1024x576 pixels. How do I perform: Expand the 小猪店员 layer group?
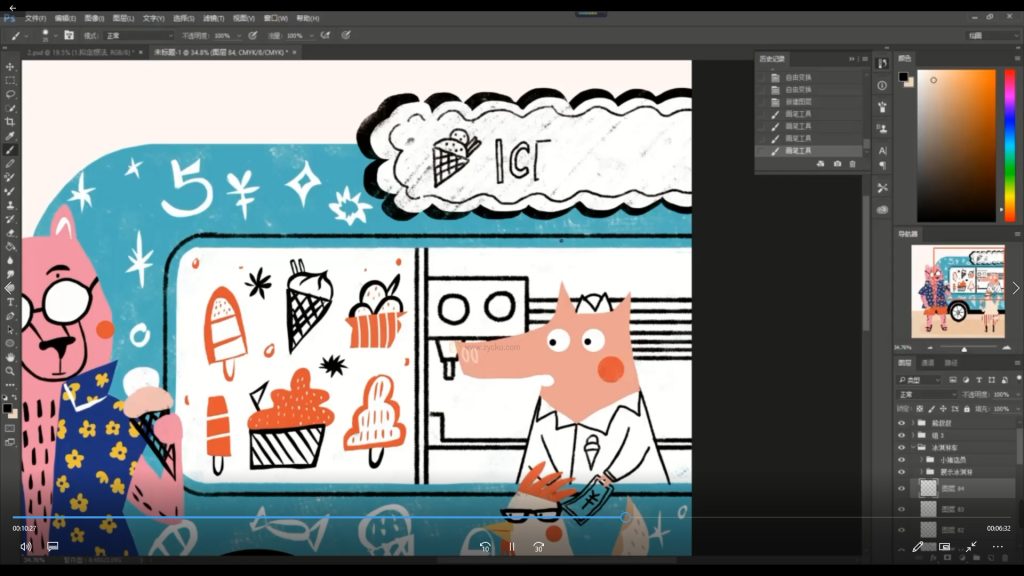pos(921,460)
